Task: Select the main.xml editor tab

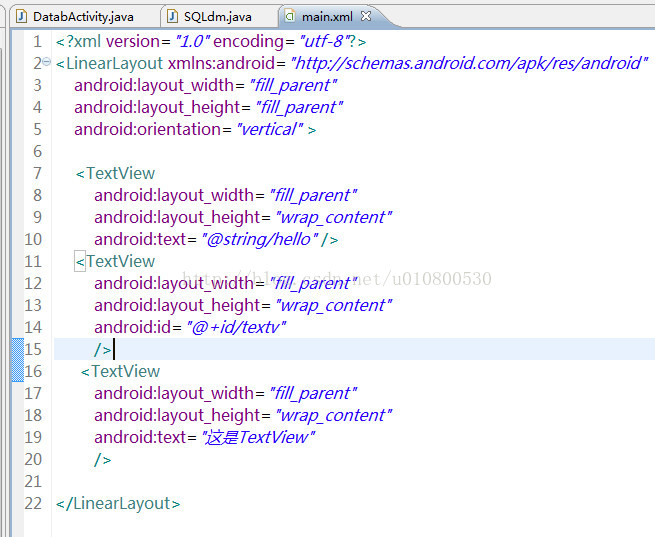Action: 327,17
